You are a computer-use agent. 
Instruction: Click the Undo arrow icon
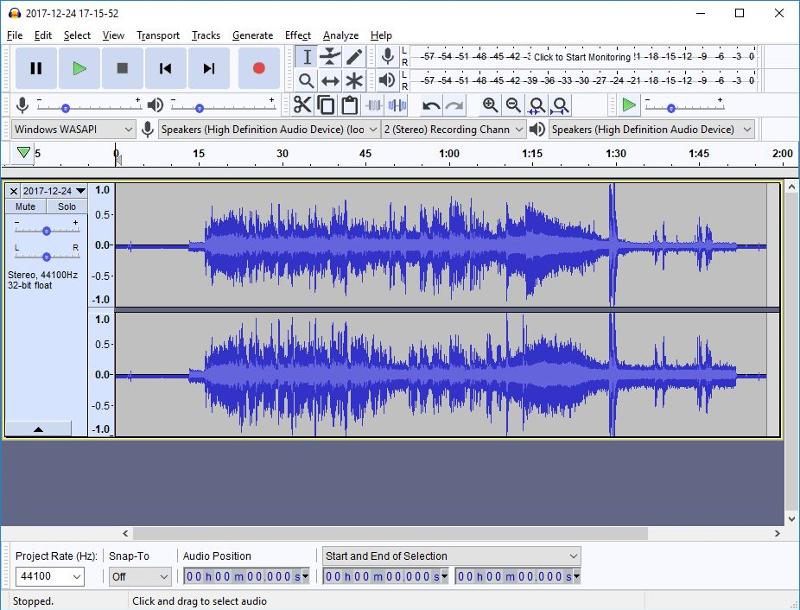point(431,105)
